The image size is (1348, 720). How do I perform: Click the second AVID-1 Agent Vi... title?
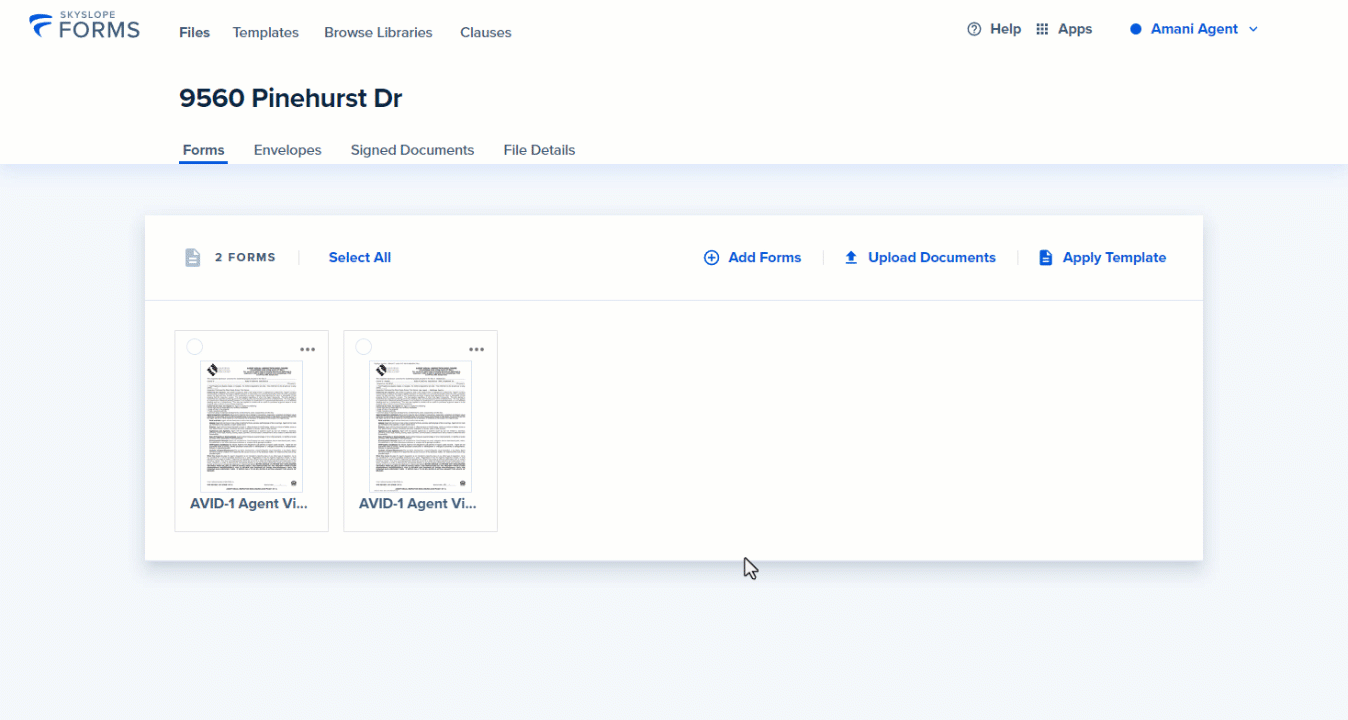coord(418,504)
